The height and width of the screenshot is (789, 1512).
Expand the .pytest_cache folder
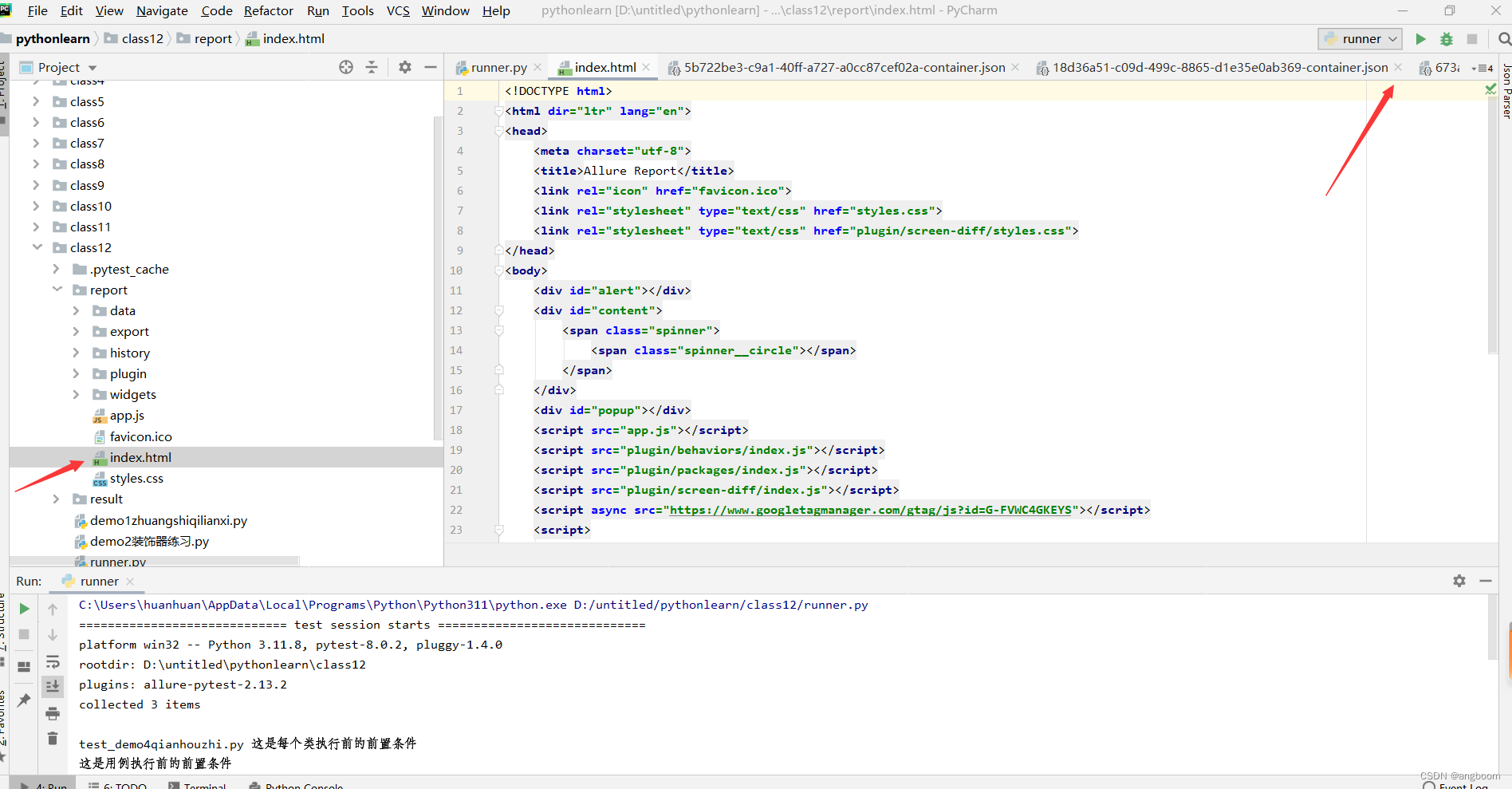pos(56,269)
